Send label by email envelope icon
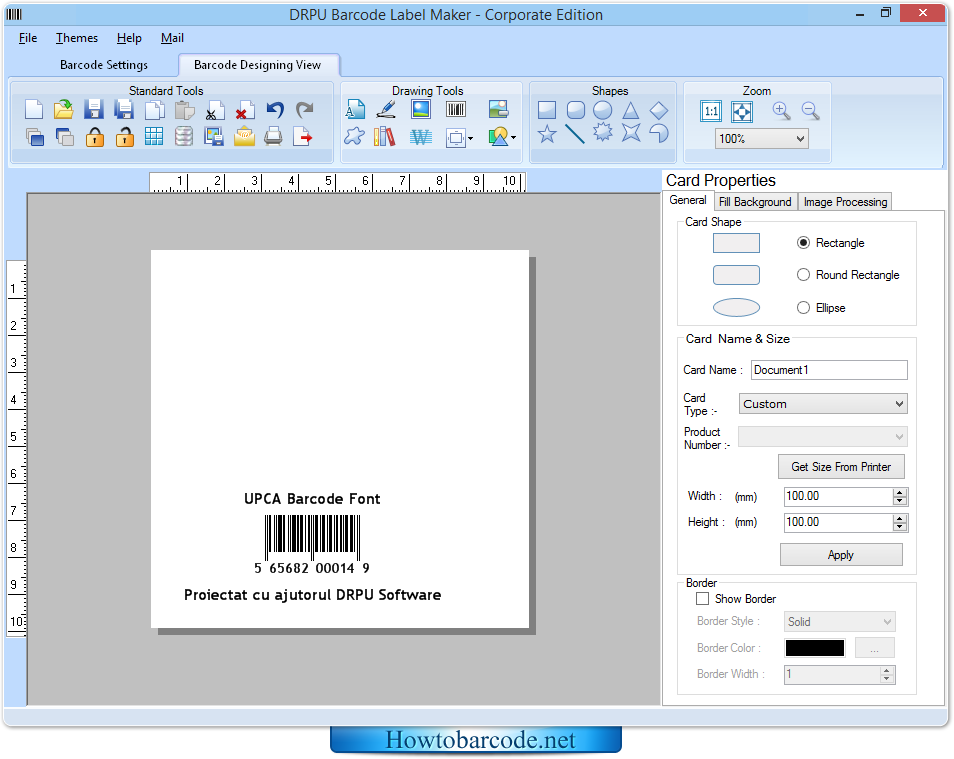 coord(244,137)
